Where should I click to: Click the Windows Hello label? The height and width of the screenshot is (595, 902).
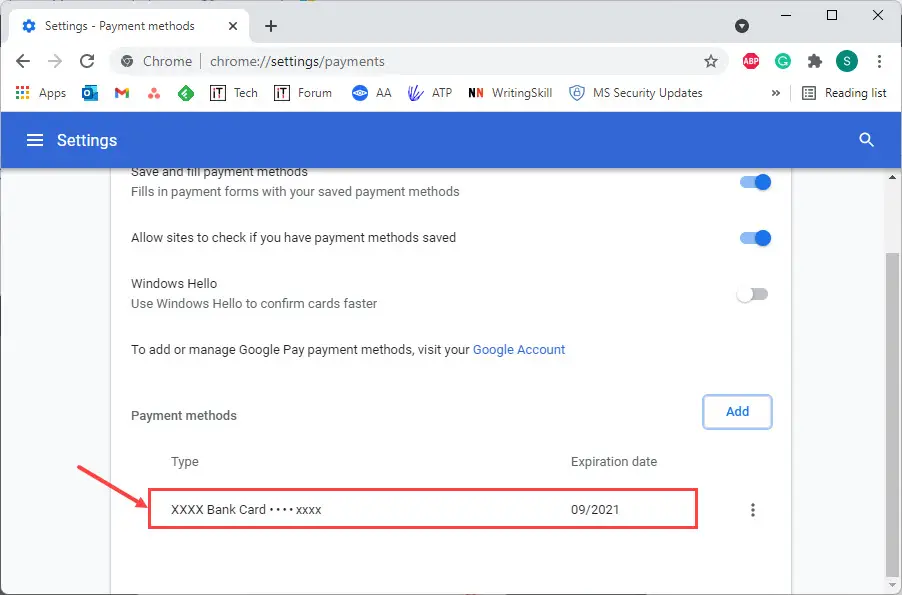tap(174, 284)
